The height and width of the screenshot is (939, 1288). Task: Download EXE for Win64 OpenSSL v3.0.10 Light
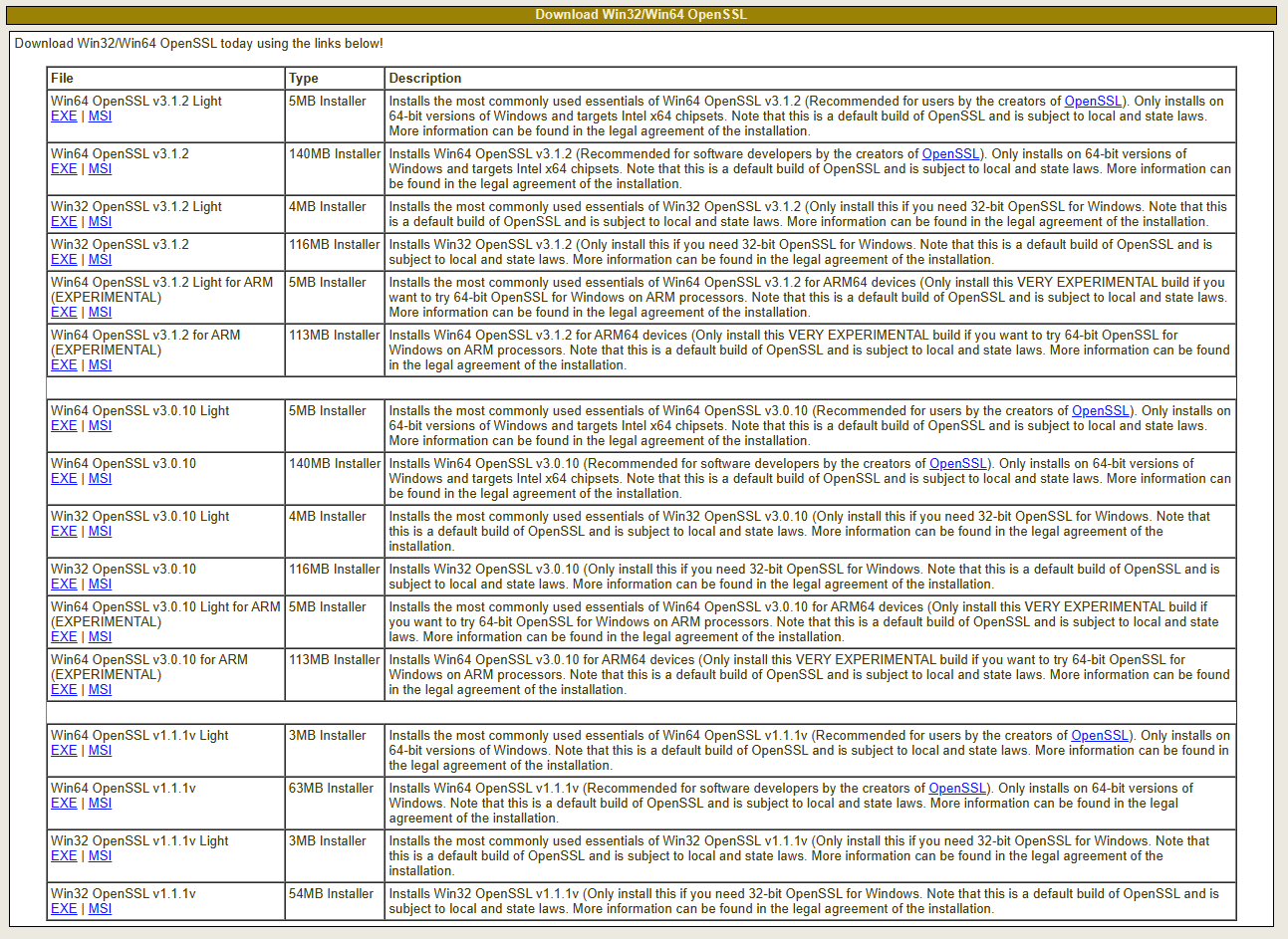(x=64, y=426)
